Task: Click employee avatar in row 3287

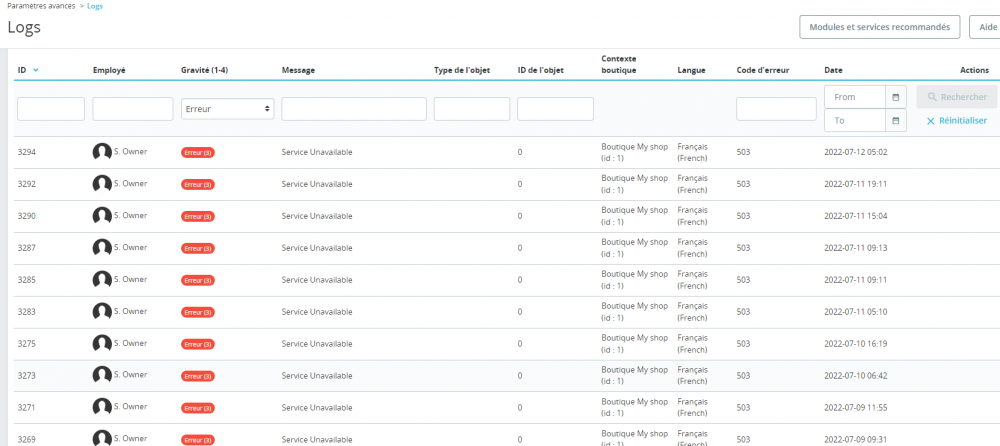Action: pos(102,248)
